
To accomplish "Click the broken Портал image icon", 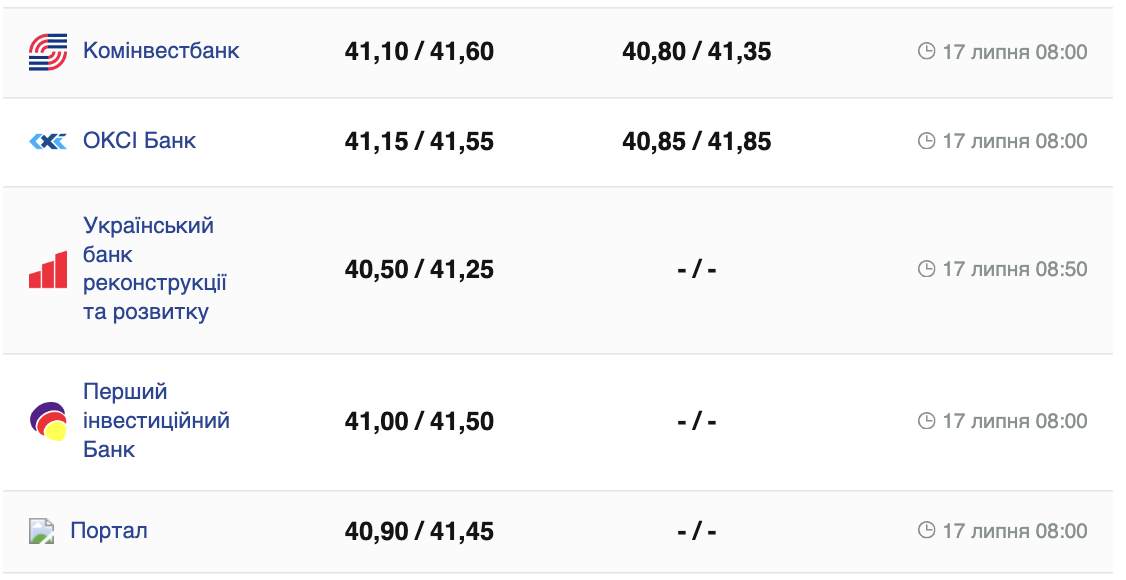I will coord(41,531).
